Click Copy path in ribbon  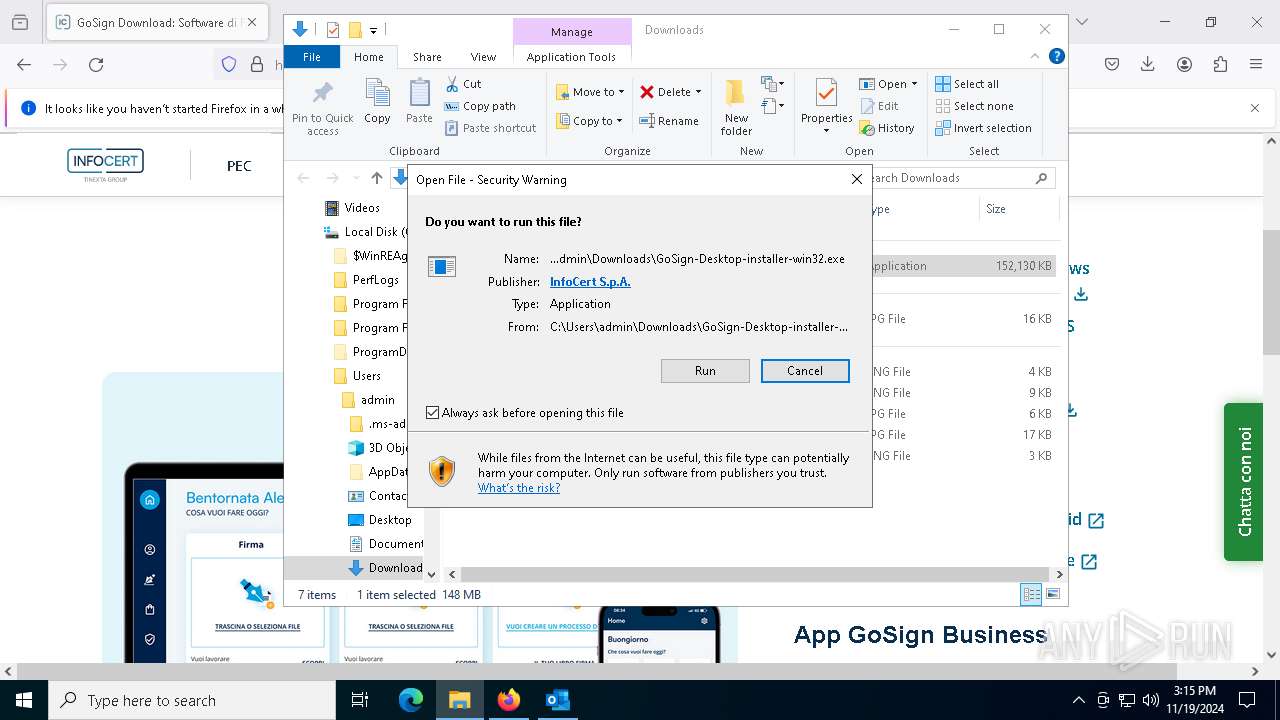[x=480, y=106]
